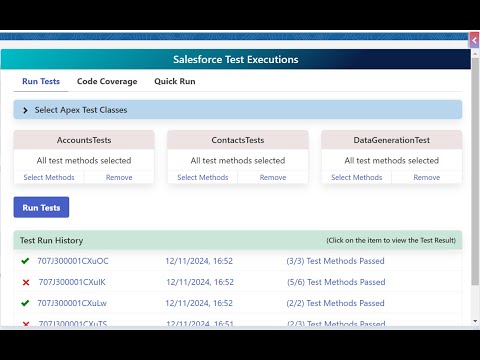The width and height of the screenshot is (480, 360).
Task: Click green check icon for 707J300001CXuLw
Action: click(25, 303)
